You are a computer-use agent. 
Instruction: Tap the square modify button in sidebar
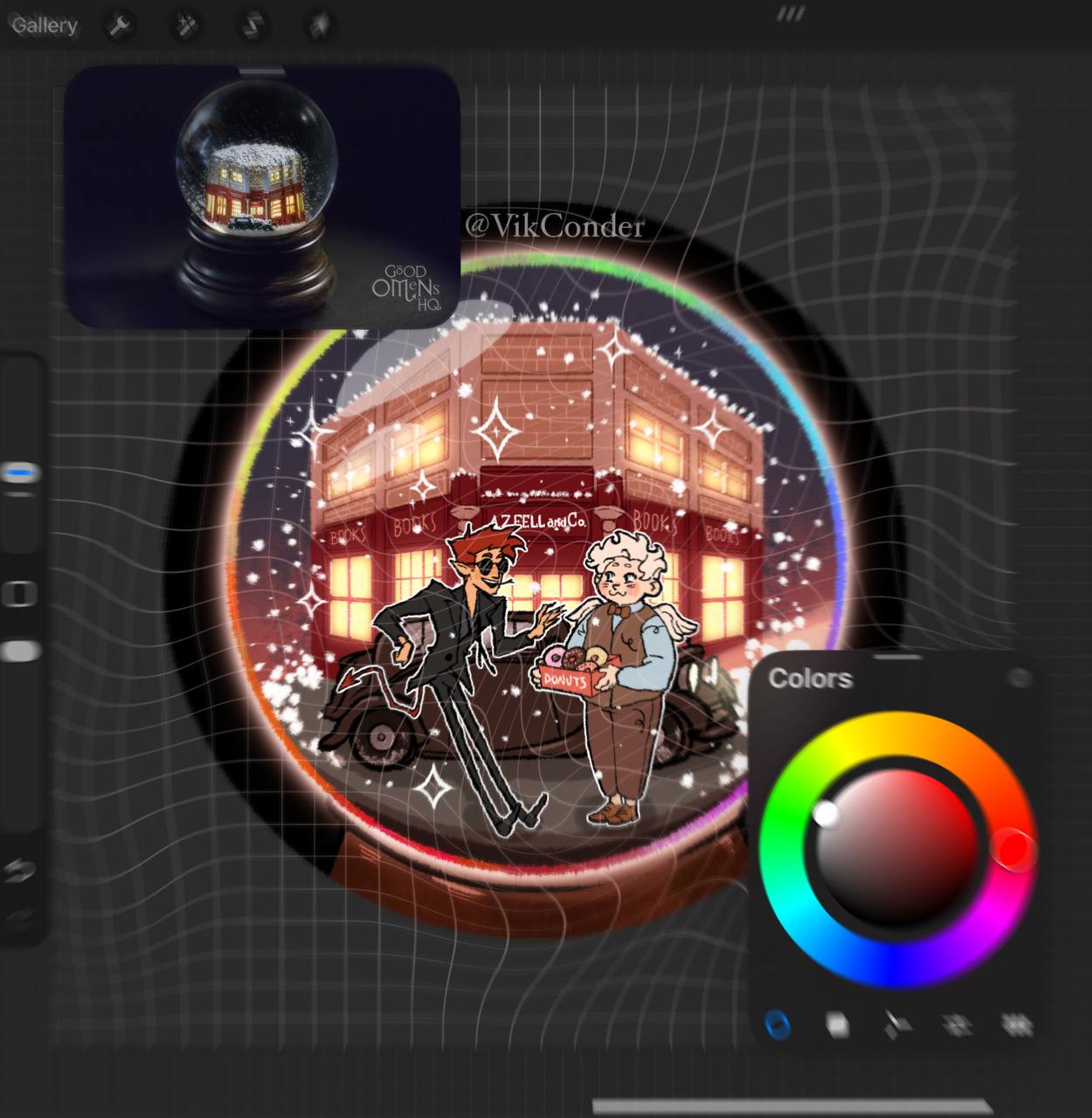coord(19,594)
